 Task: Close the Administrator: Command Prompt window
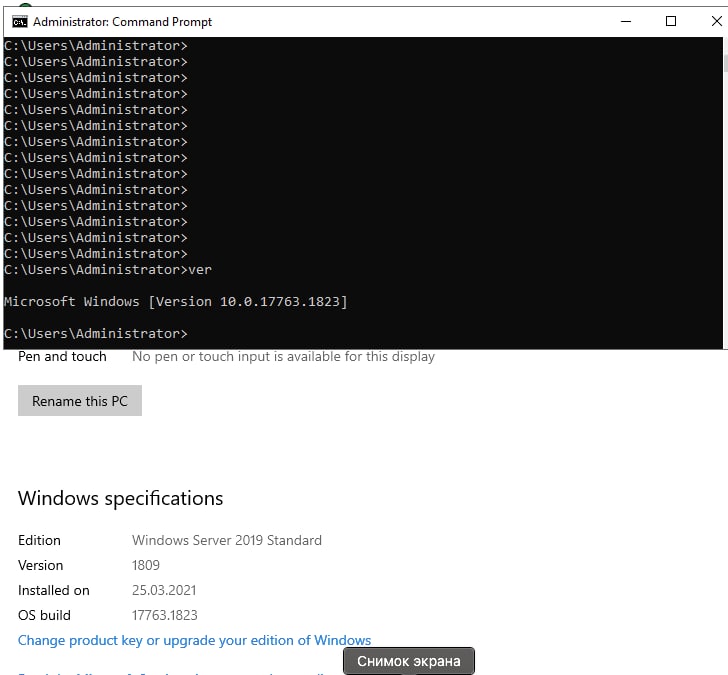(716, 21)
